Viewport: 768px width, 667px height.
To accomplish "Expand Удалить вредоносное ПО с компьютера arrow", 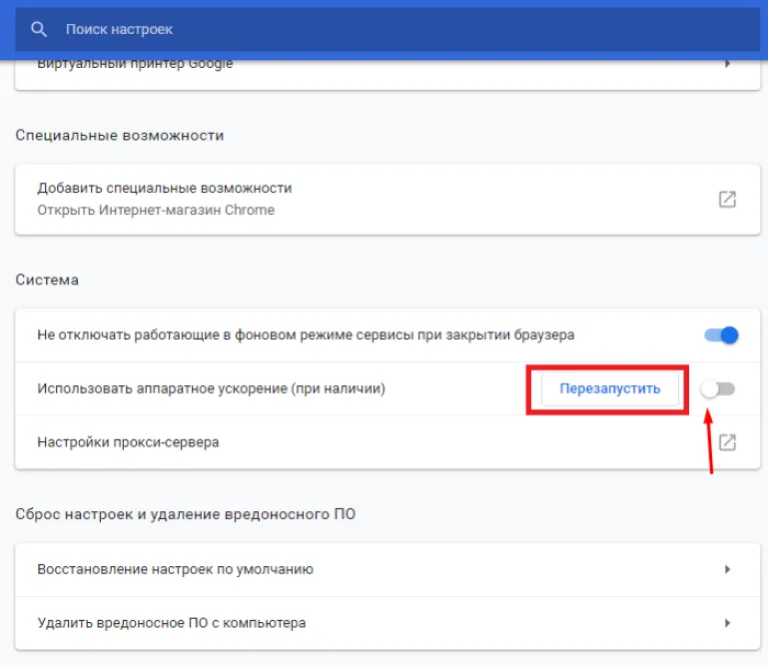I will (x=727, y=623).
